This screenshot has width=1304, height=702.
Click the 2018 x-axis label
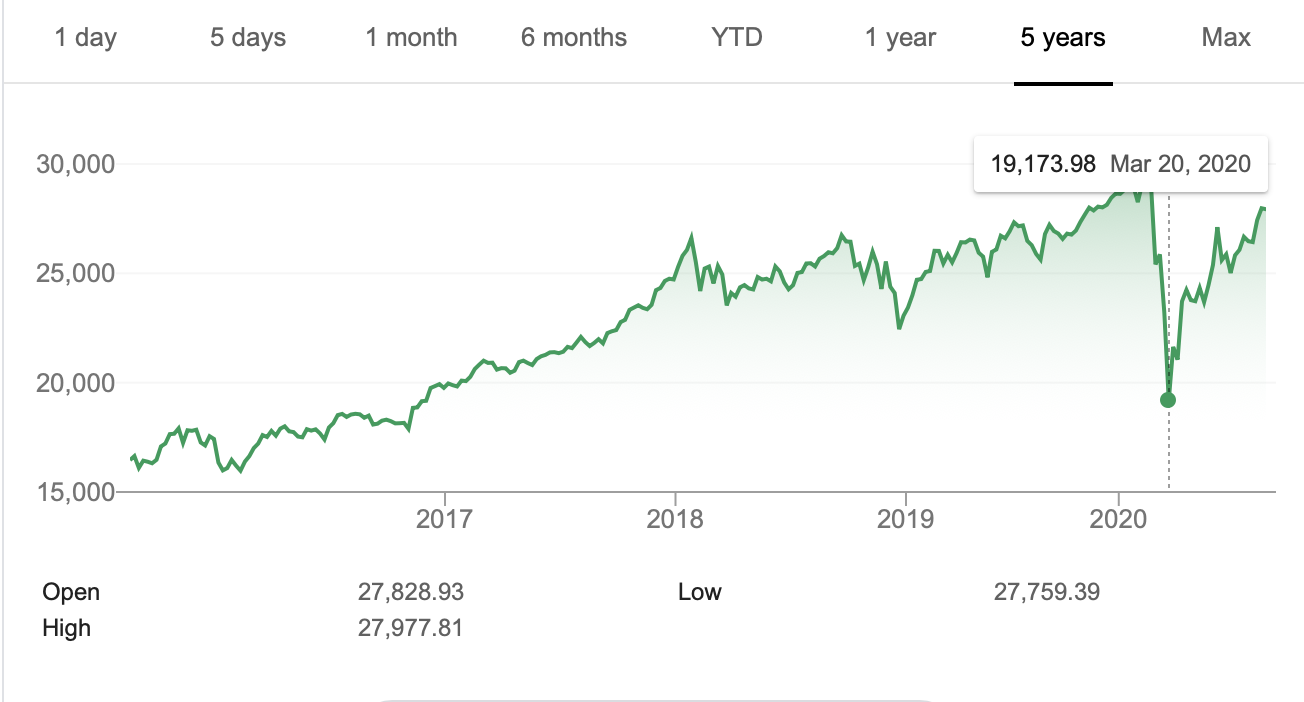pyautogui.click(x=675, y=519)
